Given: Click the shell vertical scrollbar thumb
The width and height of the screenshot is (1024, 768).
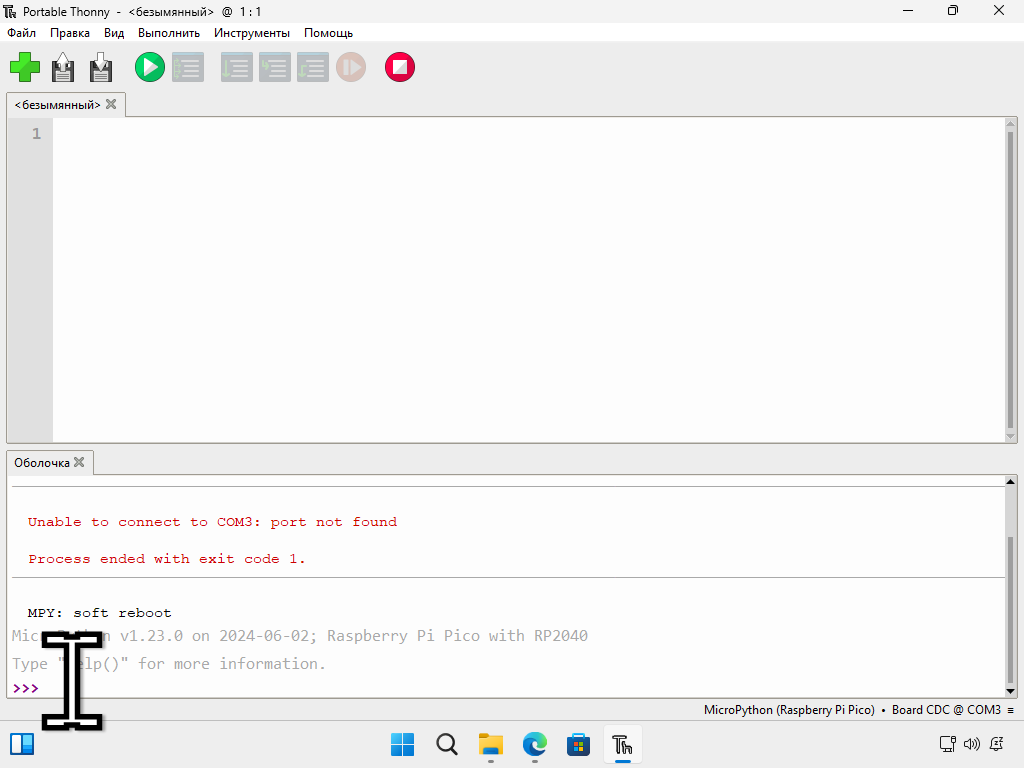Looking at the screenshot, I should click(1010, 610).
